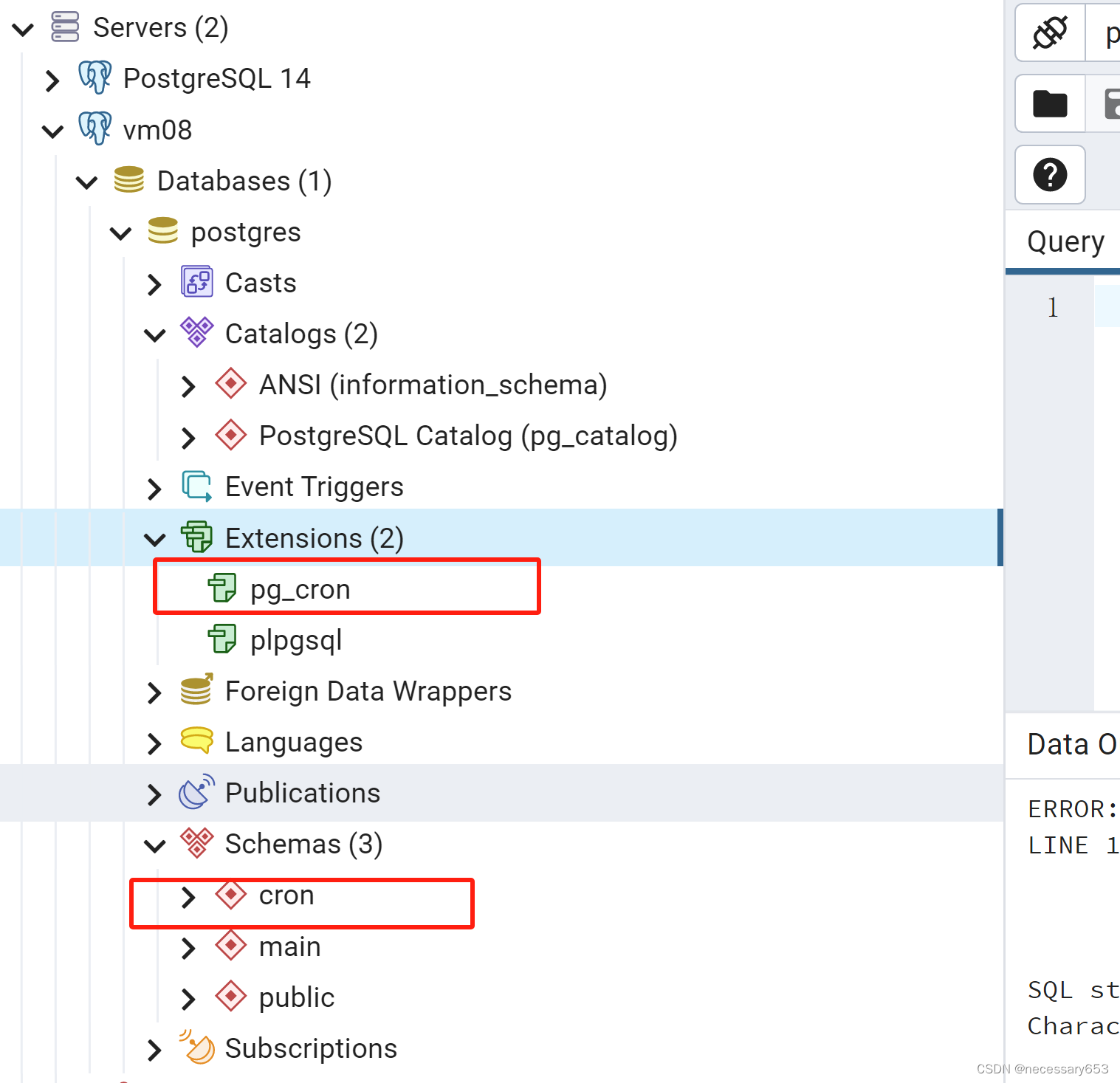
Task: Click the Event Triggers icon
Action: pyautogui.click(x=196, y=486)
